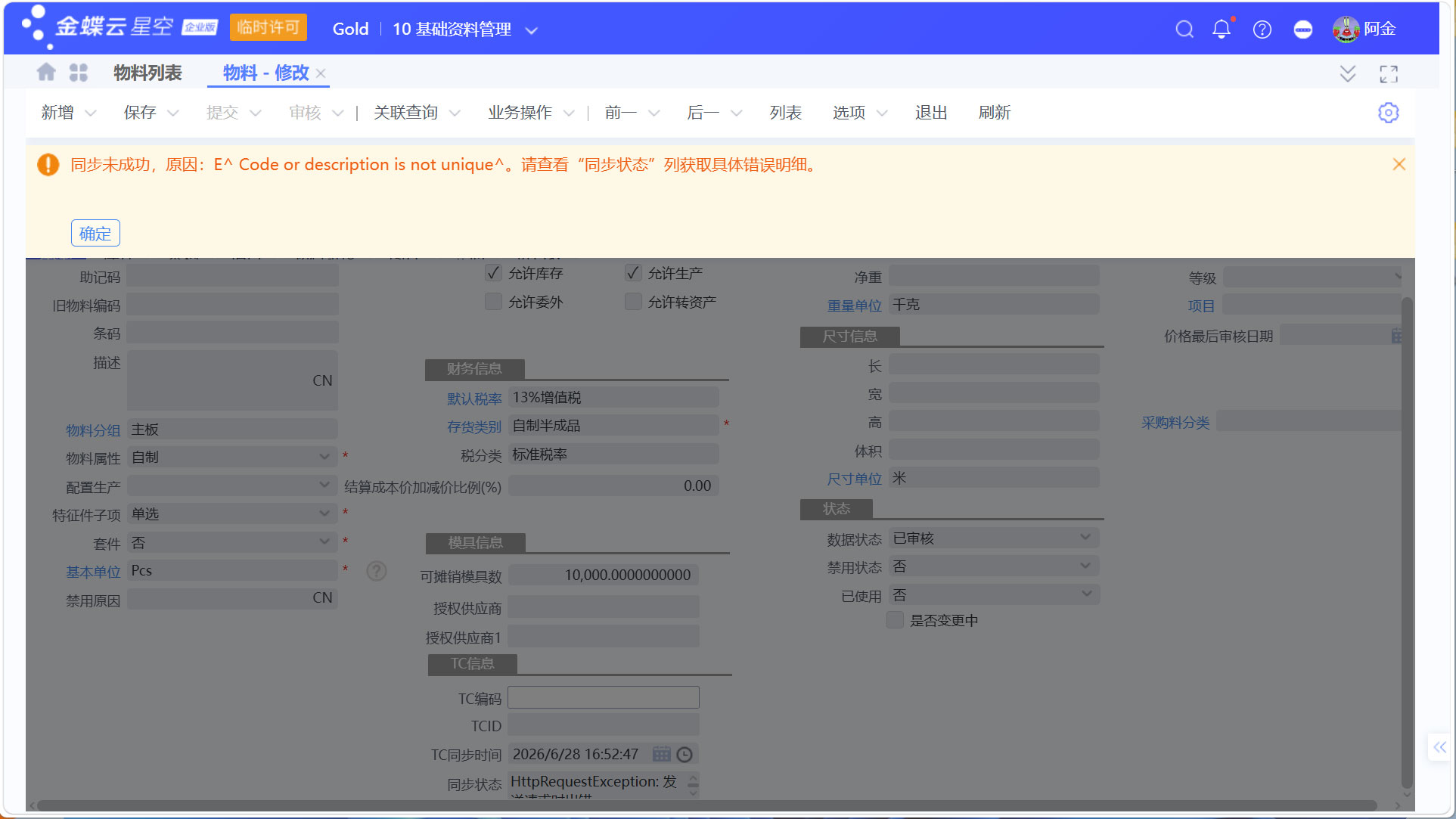The width and height of the screenshot is (1456, 819).
Task: Expand the 新增 dropdown arrow
Action: 91,113
